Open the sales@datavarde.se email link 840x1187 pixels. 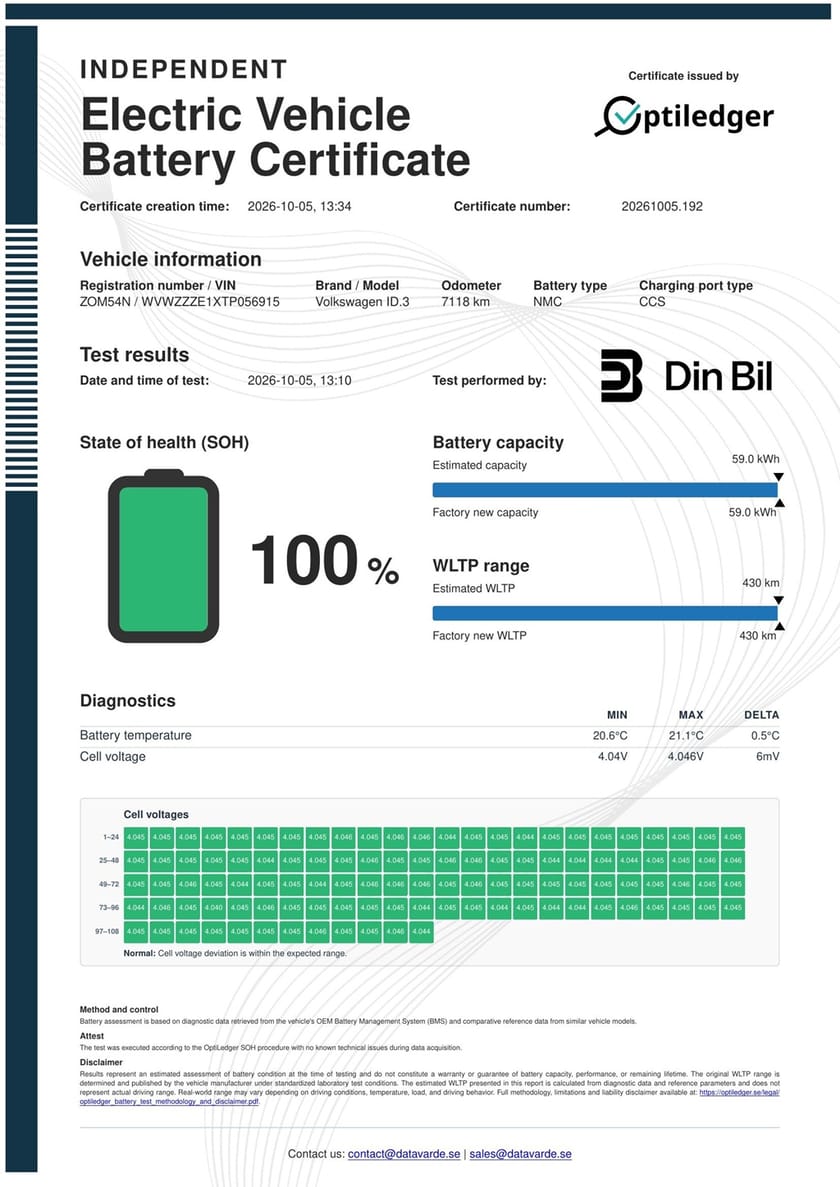tap(521, 1154)
